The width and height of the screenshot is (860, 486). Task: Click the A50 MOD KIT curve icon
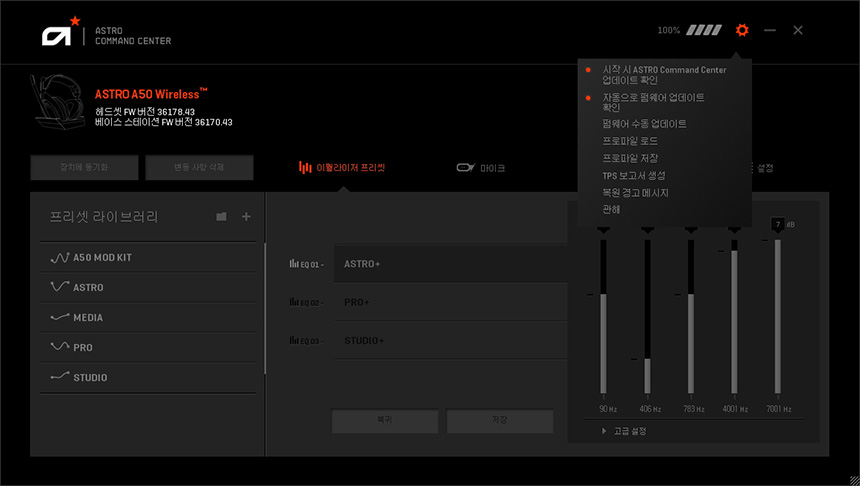pyautogui.click(x=60, y=258)
